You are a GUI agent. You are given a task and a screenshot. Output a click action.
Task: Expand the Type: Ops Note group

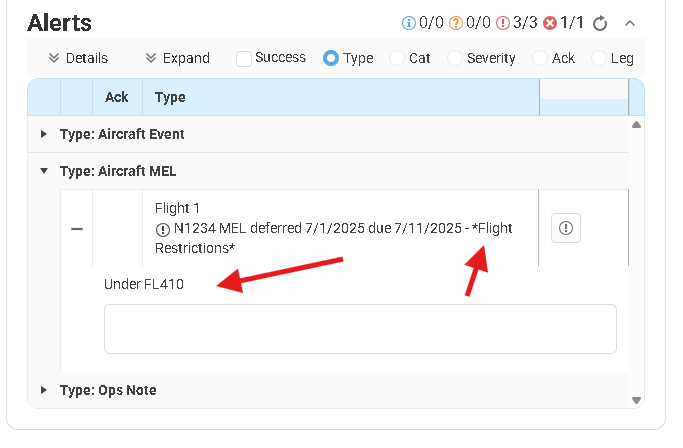click(43, 390)
